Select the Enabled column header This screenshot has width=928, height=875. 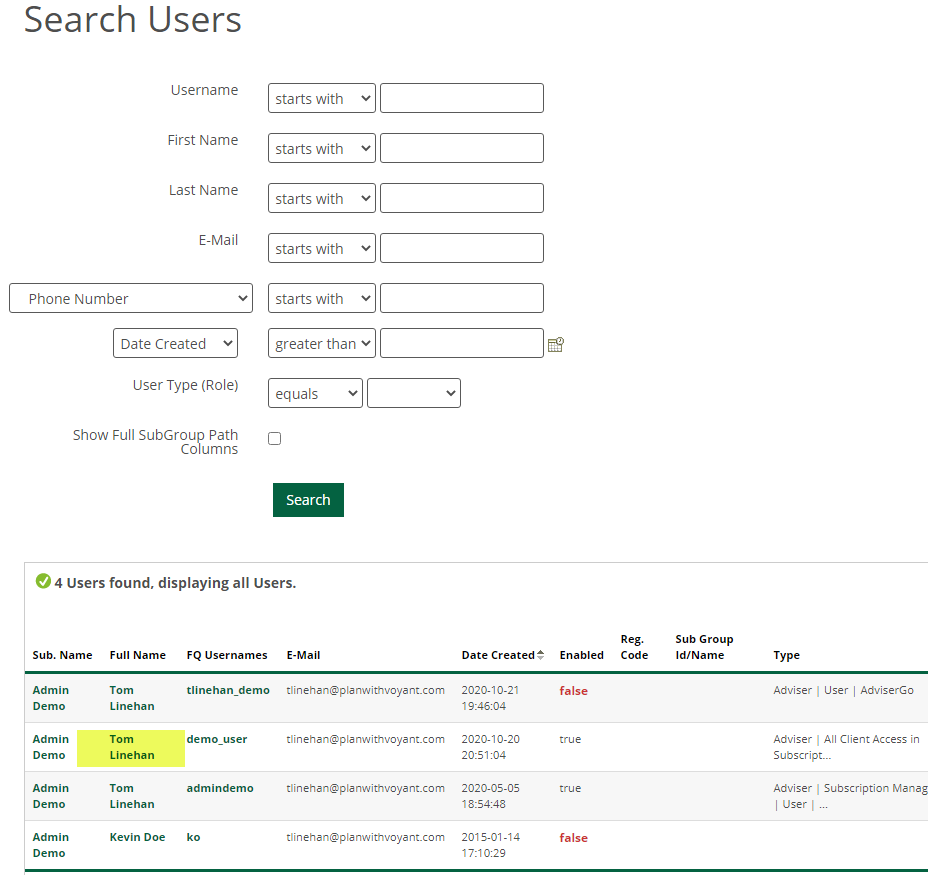[581, 655]
